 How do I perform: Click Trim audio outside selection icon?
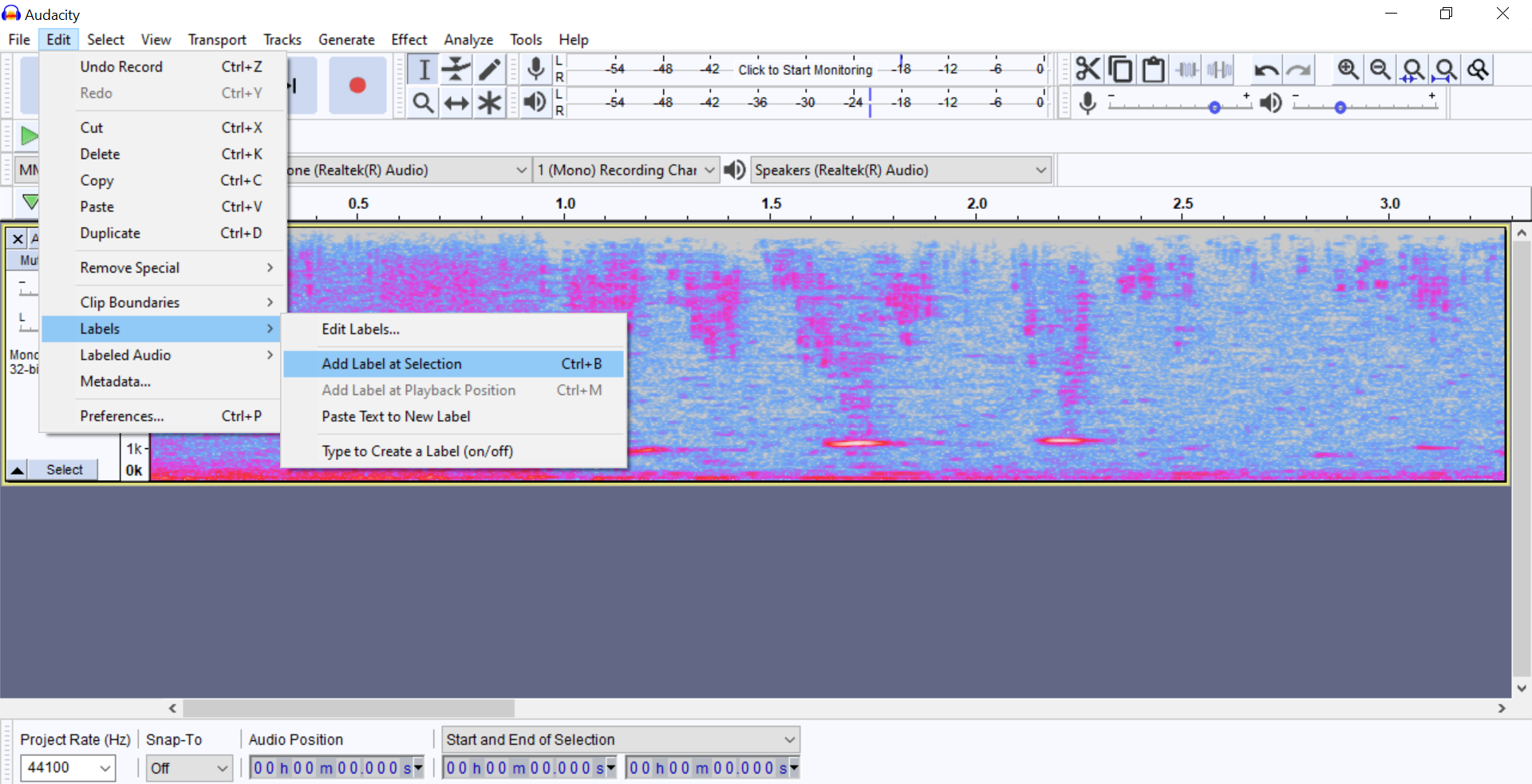point(1187,69)
